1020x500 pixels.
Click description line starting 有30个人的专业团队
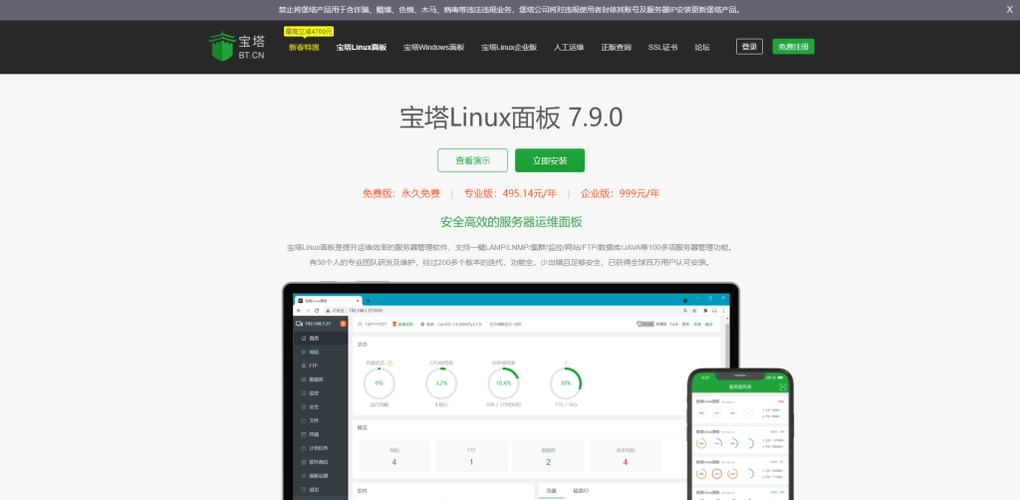(511, 263)
